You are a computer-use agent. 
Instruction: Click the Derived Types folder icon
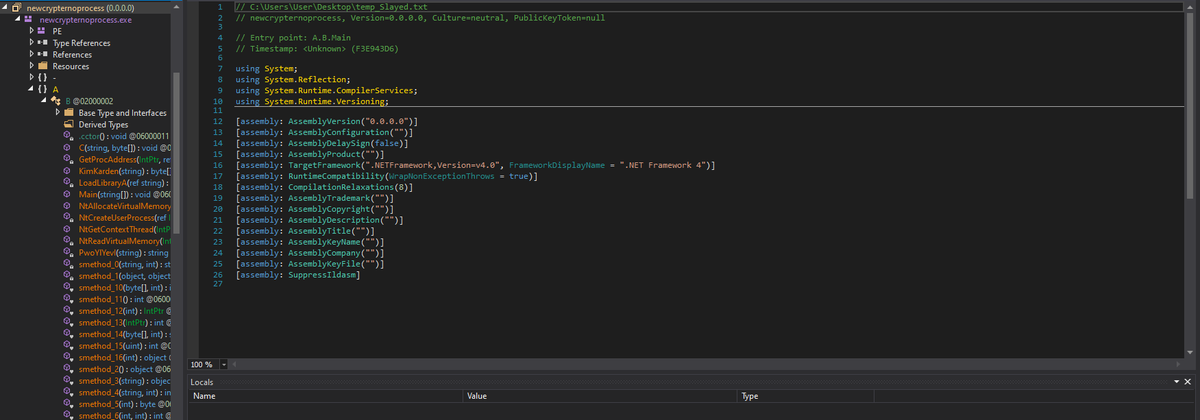[70, 124]
